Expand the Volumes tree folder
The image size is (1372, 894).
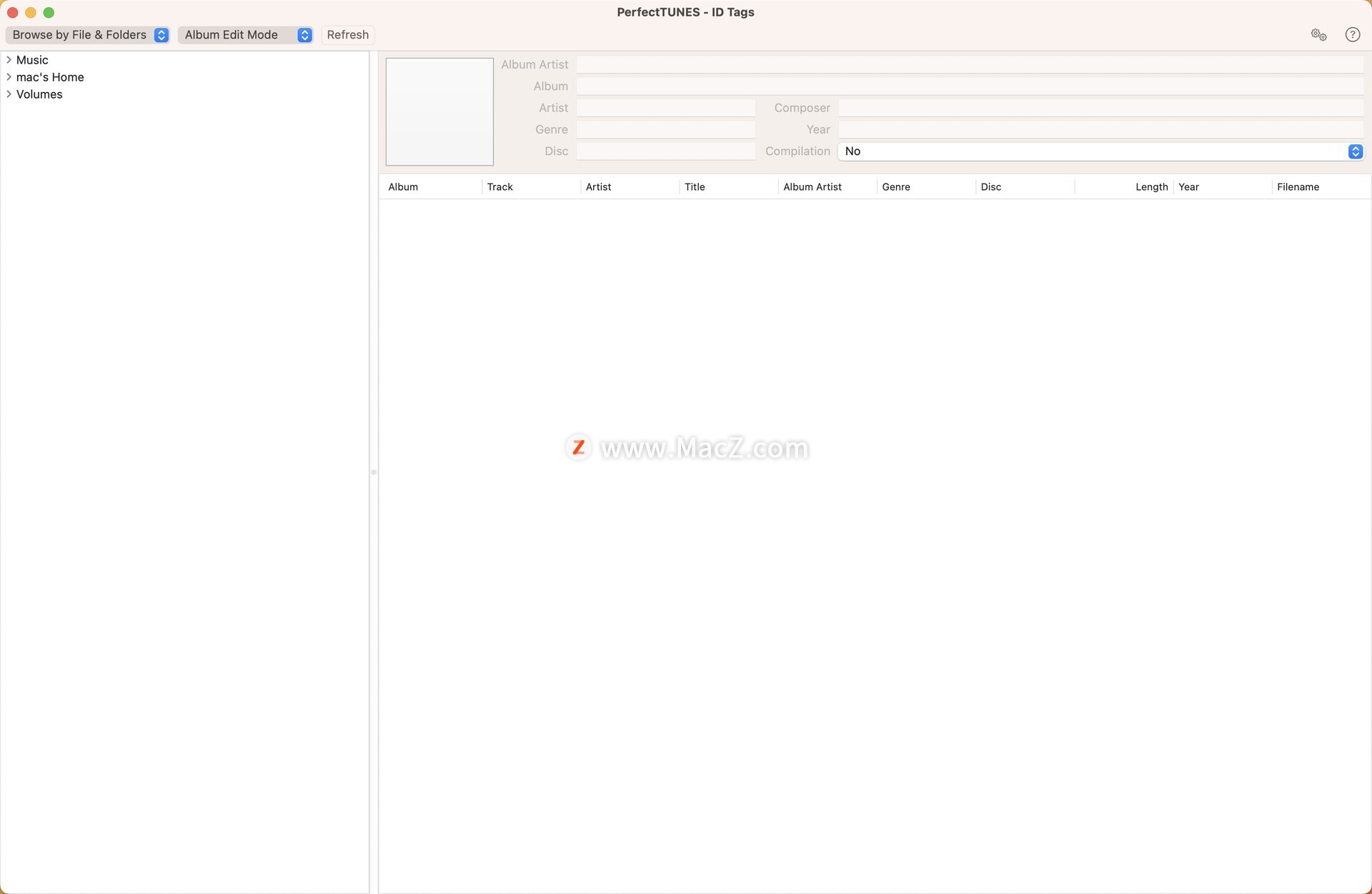pyautogui.click(x=9, y=94)
